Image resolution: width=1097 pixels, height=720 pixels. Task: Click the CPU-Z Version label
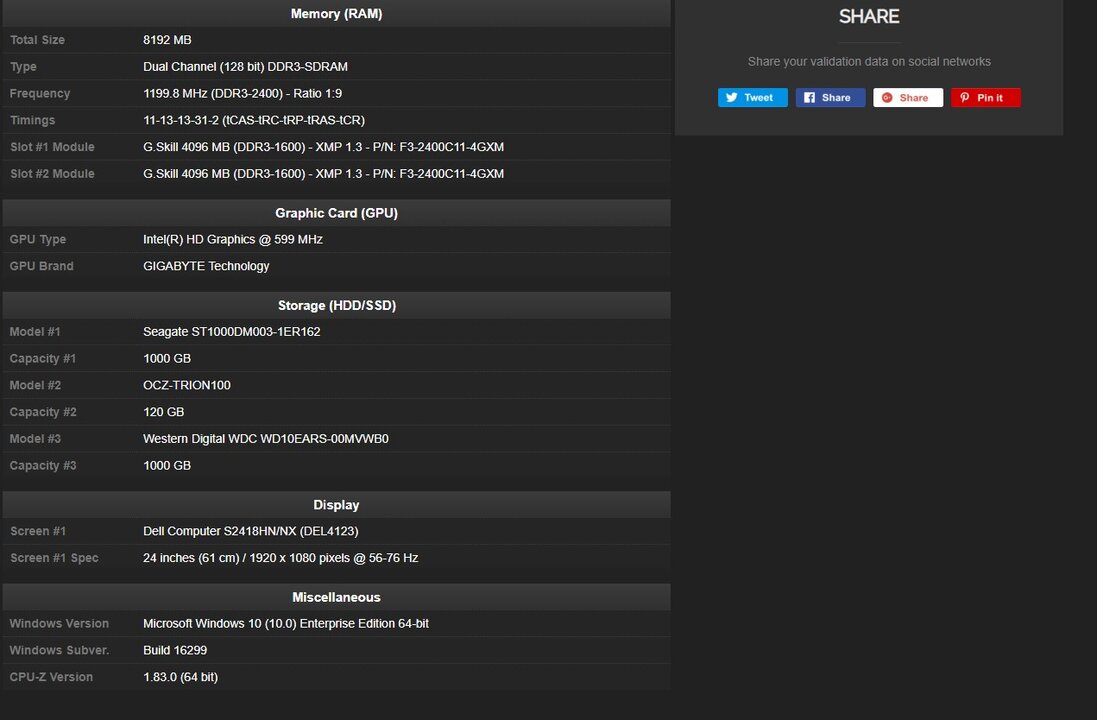(51, 677)
